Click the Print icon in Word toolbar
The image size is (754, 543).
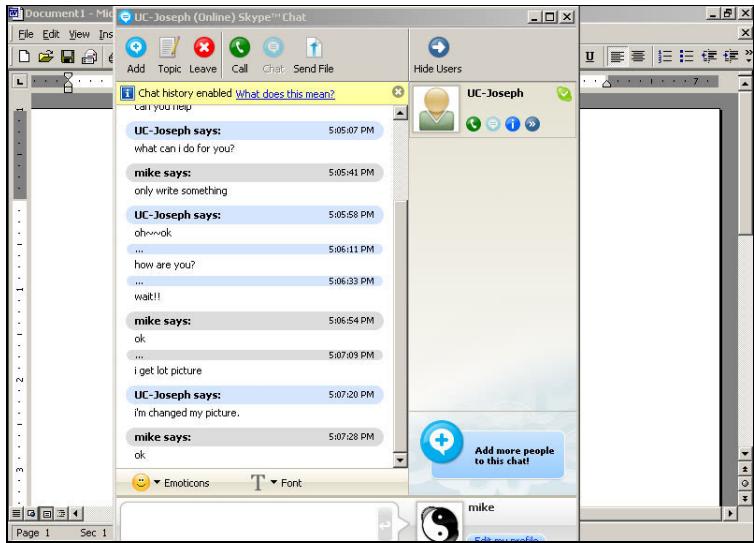pyautogui.click(x=89, y=57)
